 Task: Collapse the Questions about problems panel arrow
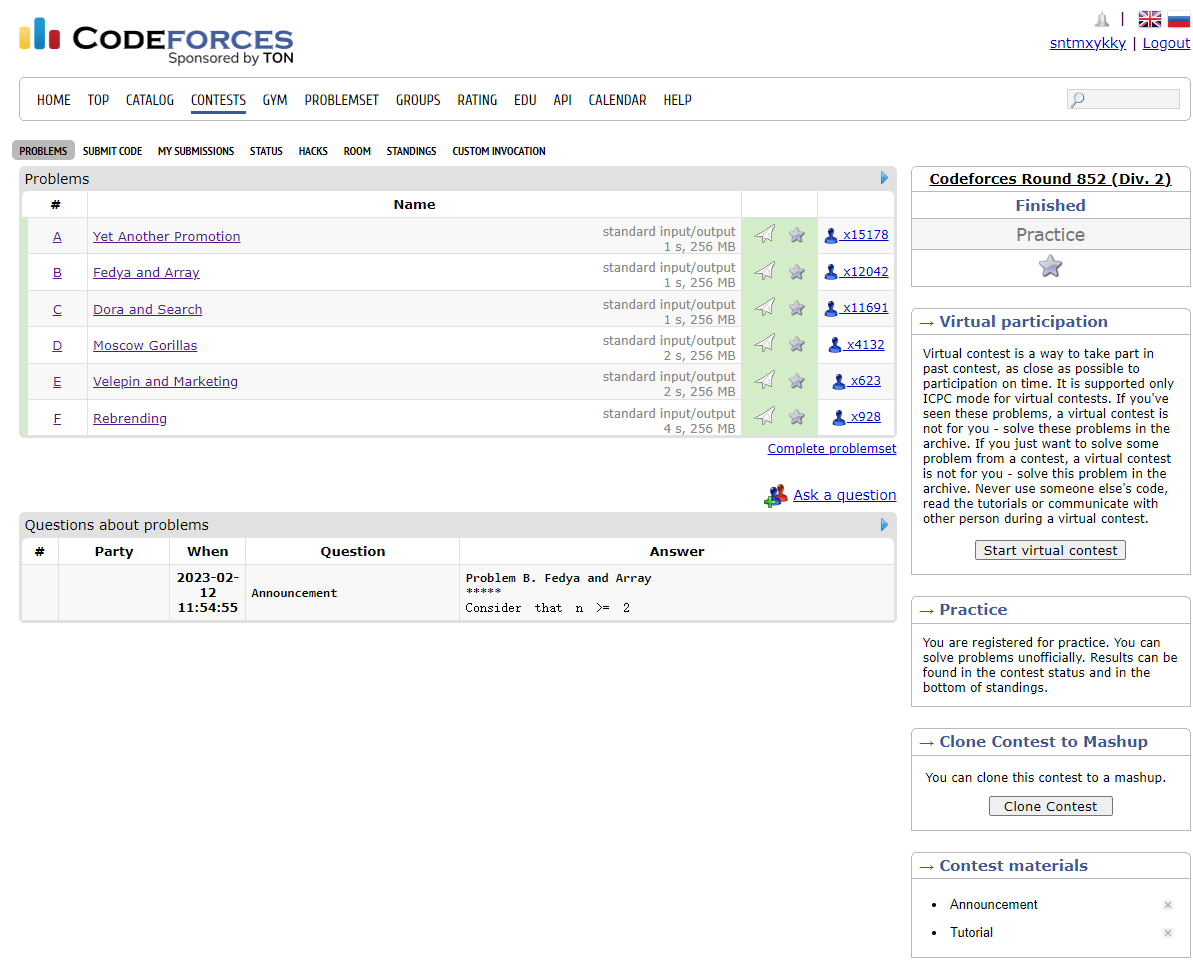click(x=884, y=525)
